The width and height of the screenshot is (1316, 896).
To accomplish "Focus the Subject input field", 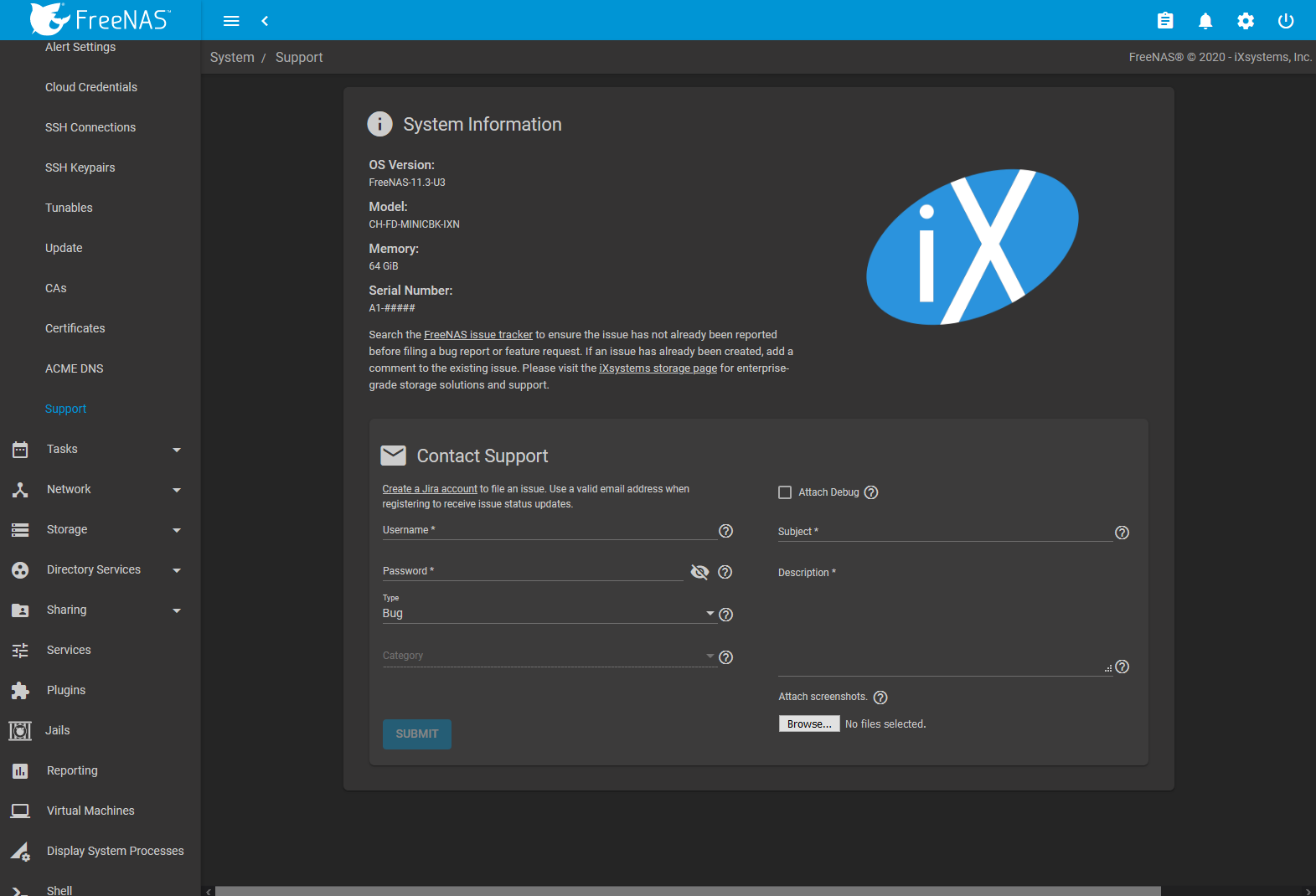I will pos(945,532).
